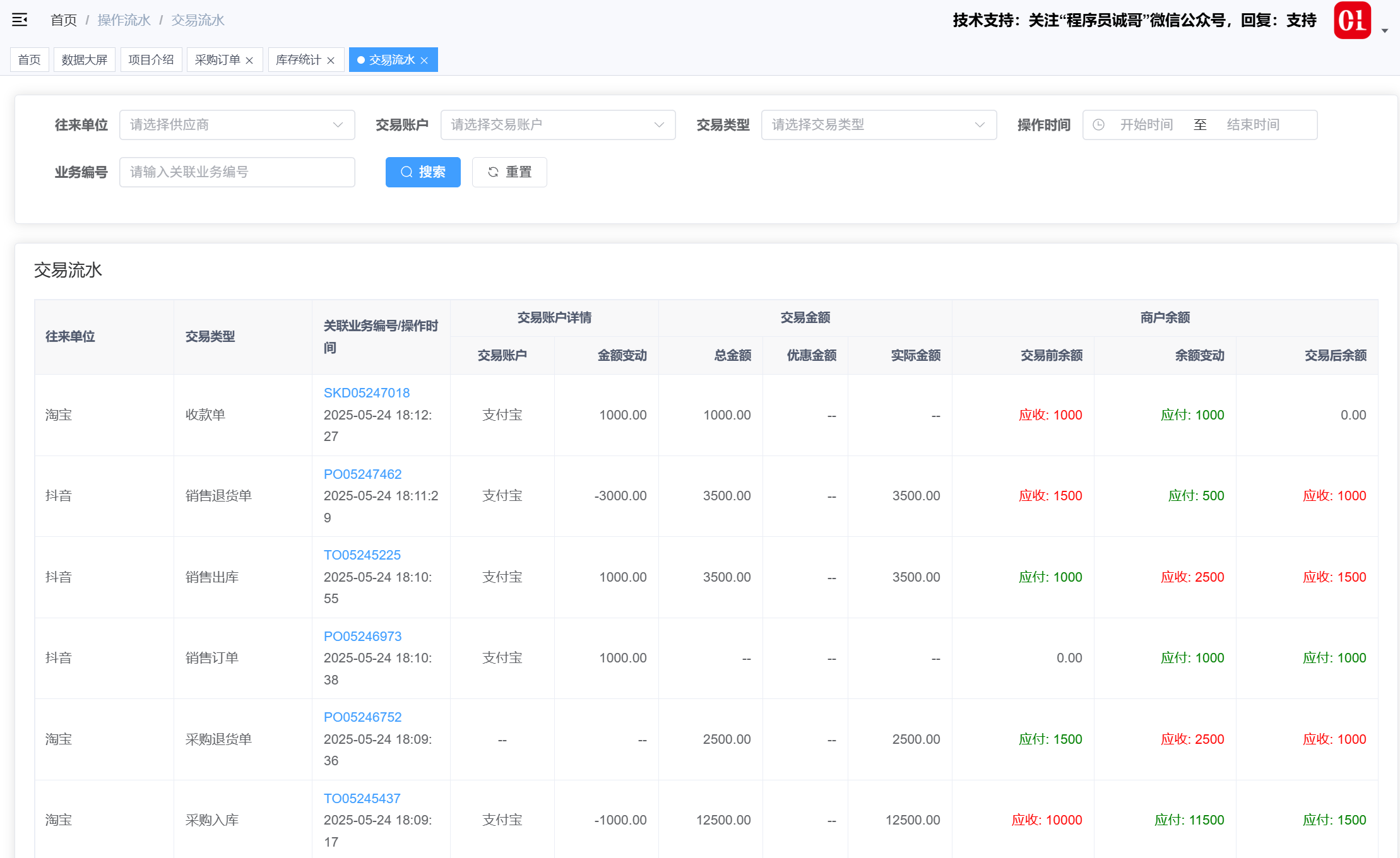1400x858 pixels.
Task: Click the blue 搜索 button
Action: pos(423,172)
